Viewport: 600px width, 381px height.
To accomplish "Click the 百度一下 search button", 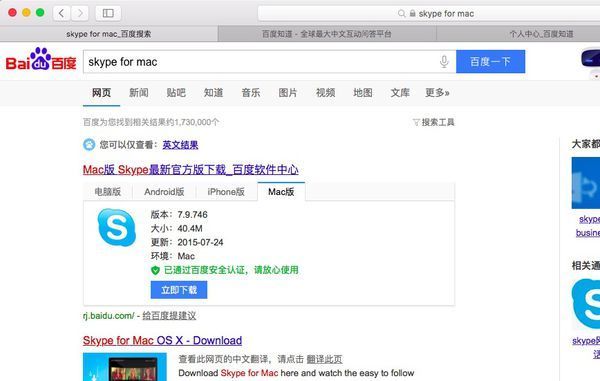I will pos(491,61).
